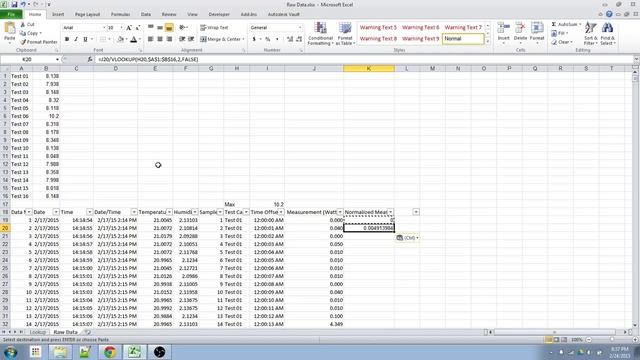Open the Number Format General dropdown
The width and height of the screenshot is (640, 360).
tap(300, 27)
